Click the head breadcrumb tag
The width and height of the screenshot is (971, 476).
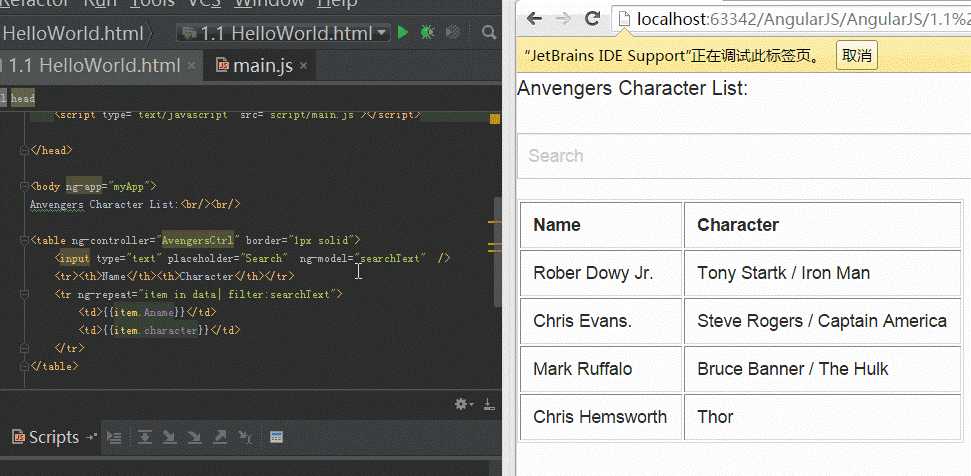23,98
